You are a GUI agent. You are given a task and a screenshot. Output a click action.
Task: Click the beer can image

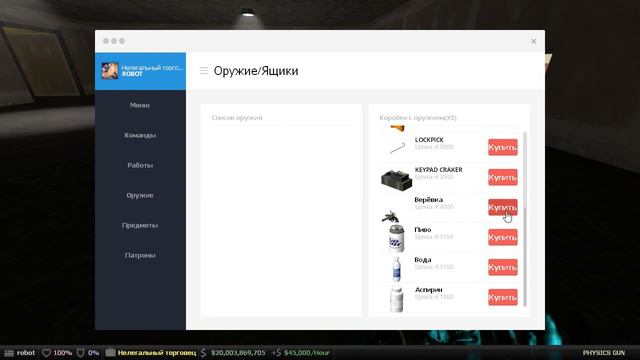pyautogui.click(x=396, y=238)
